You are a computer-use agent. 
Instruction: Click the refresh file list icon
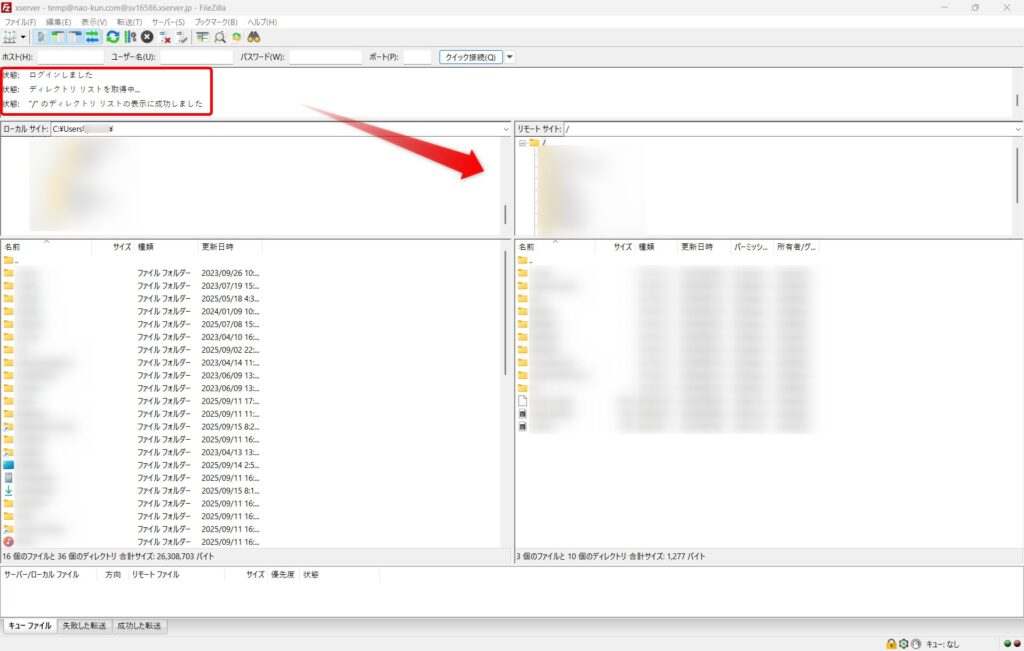113,37
